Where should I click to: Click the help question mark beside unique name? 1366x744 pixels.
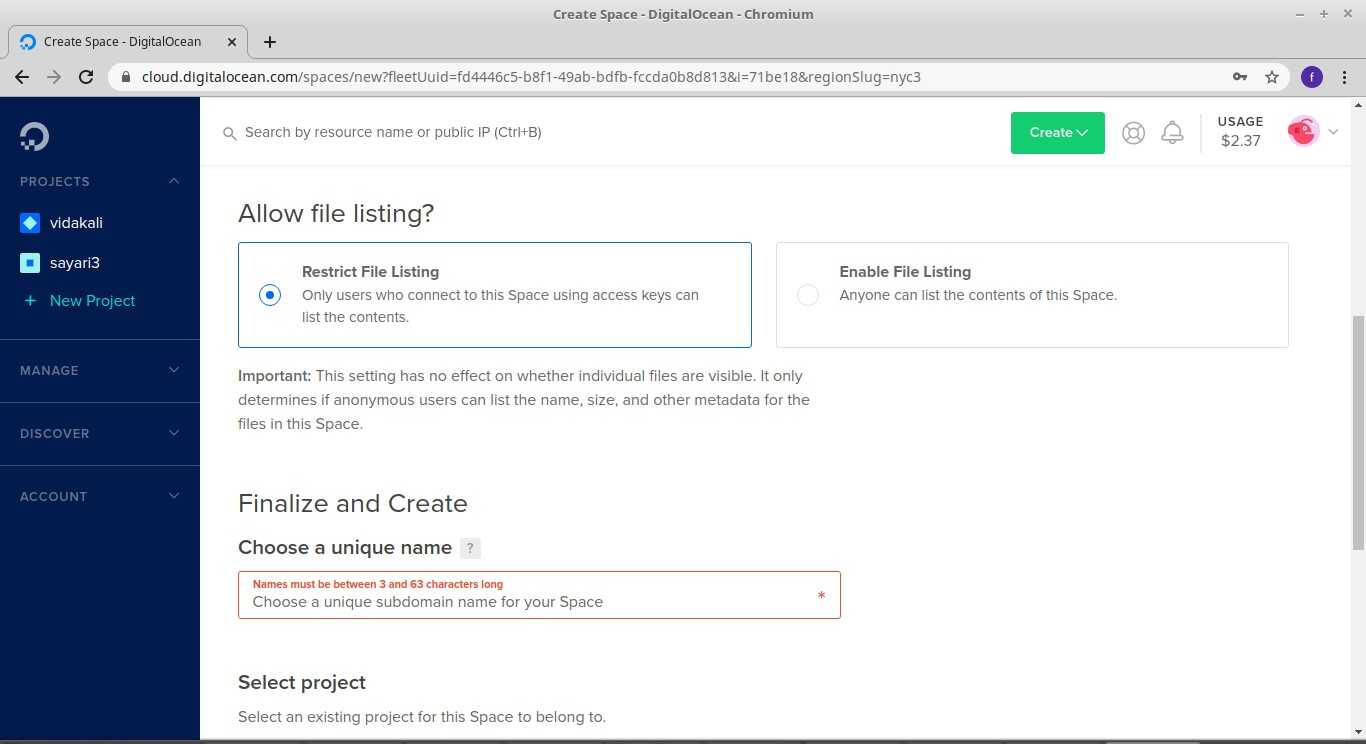coord(470,548)
